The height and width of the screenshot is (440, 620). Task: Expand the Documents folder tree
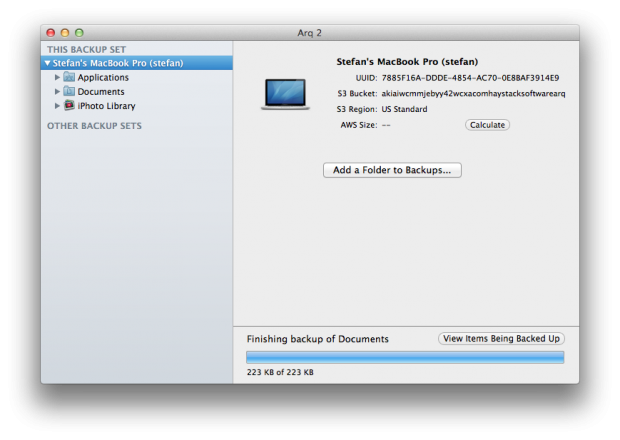pos(57,91)
